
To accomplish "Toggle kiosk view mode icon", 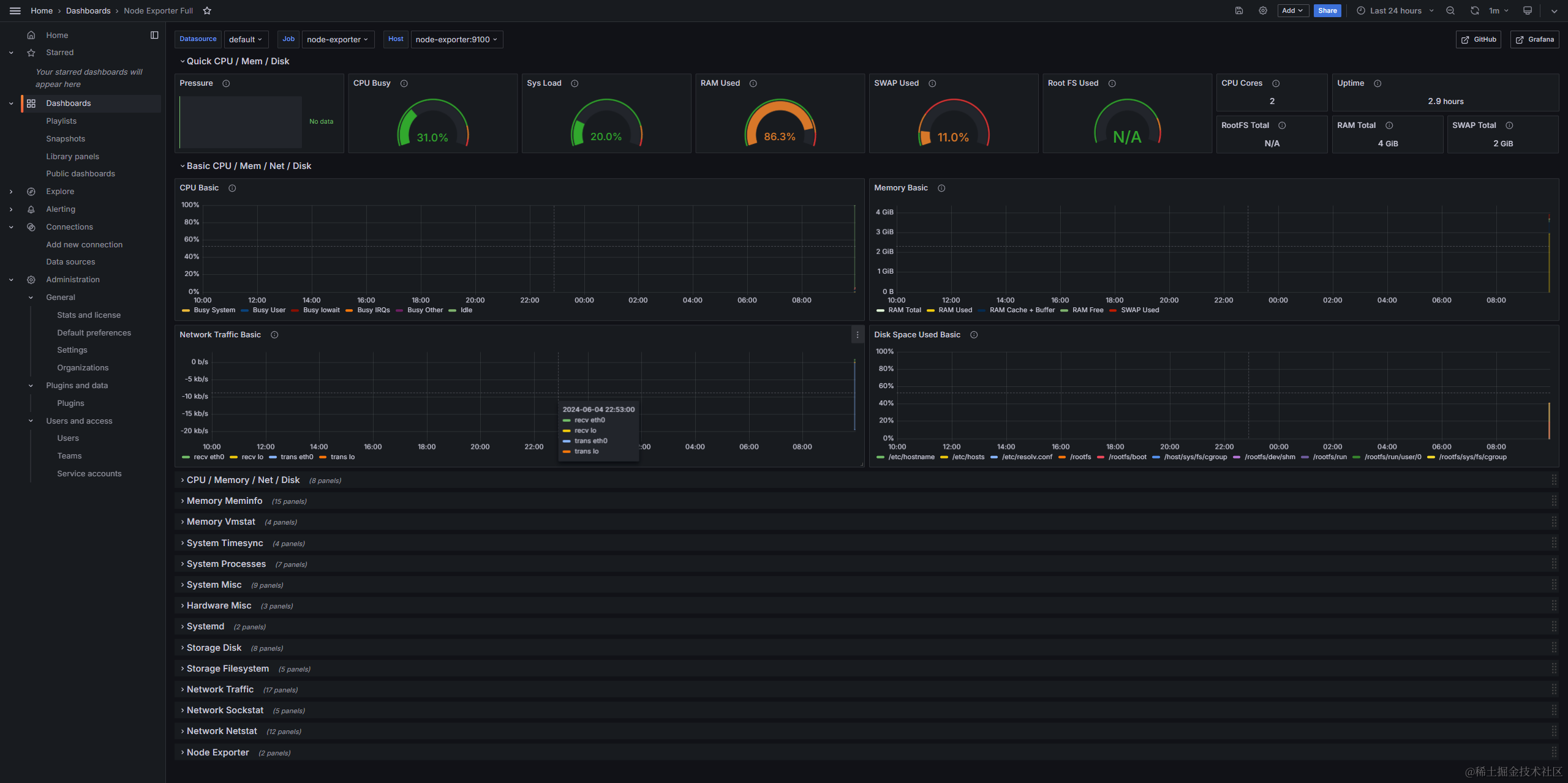I will pos(1528,10).
